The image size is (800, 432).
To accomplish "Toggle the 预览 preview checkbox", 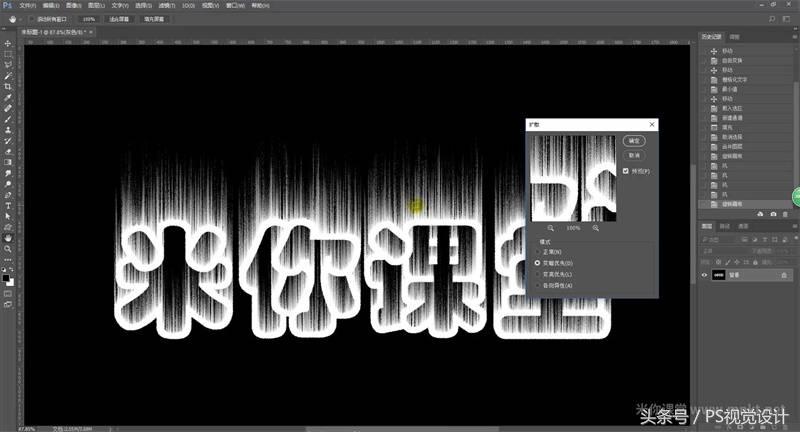I will click(626, 171).
